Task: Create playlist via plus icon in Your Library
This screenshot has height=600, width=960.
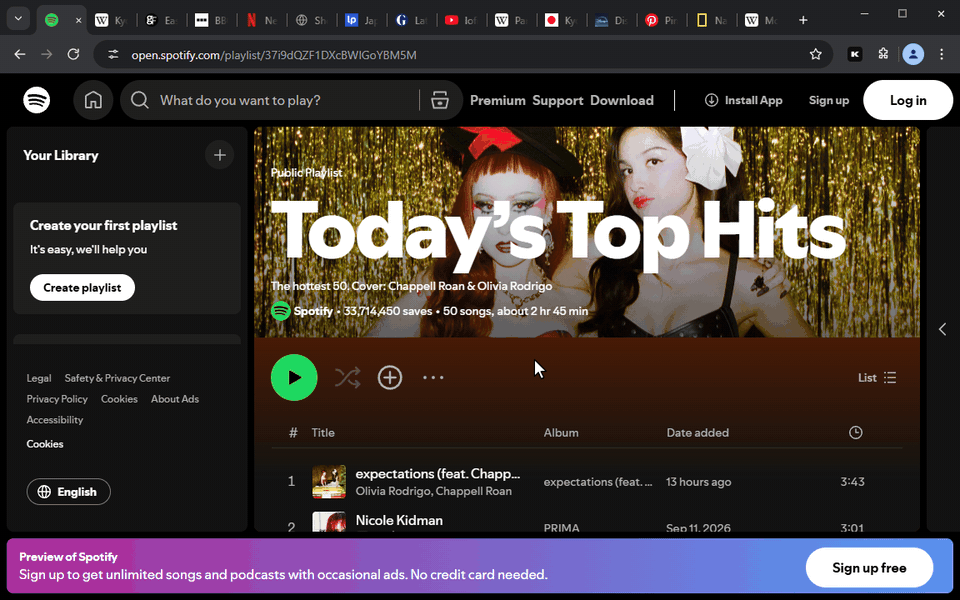Action: pyautogui.click(x=220, y=155)
